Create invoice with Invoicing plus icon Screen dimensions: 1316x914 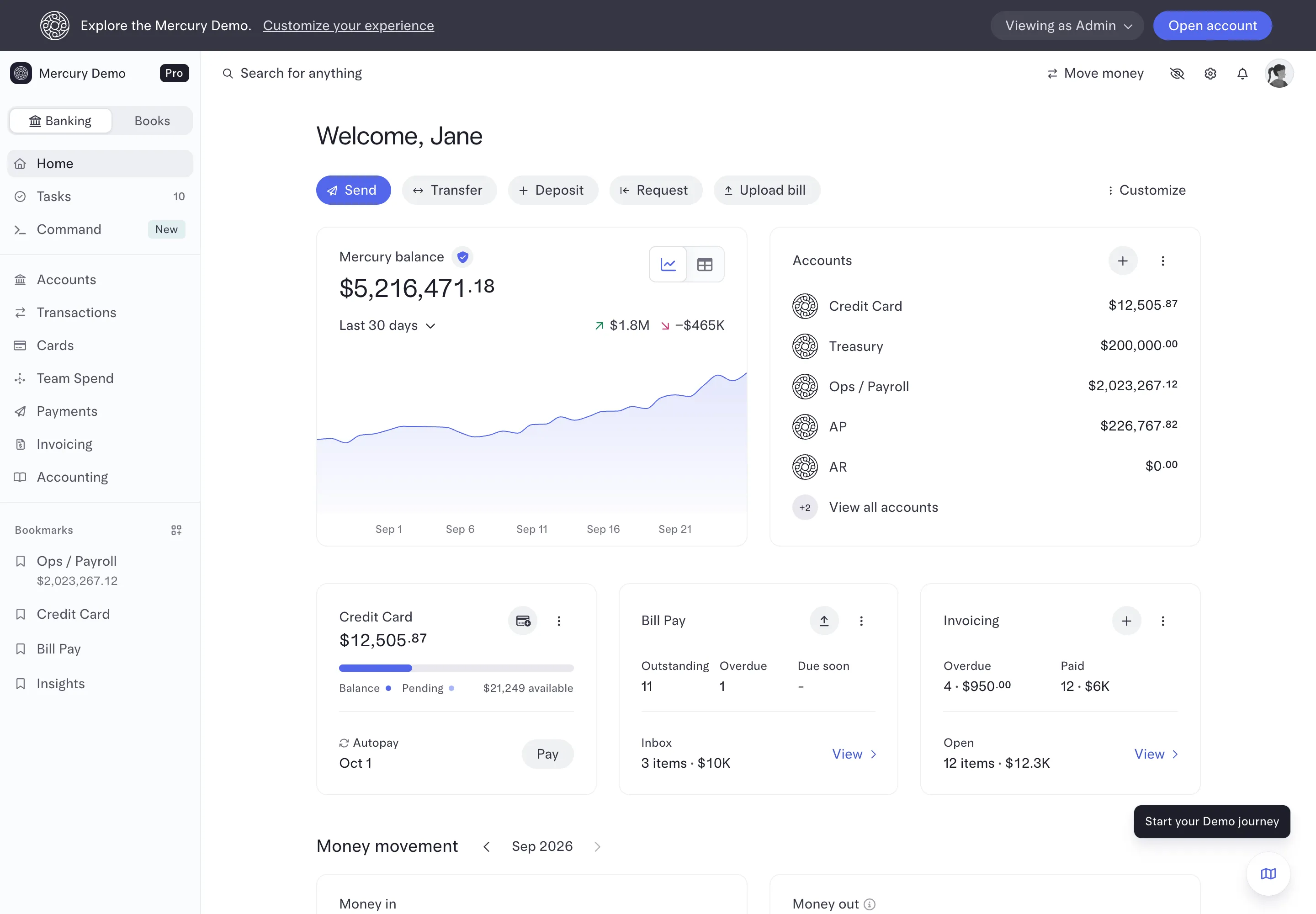coord(1126,621)
